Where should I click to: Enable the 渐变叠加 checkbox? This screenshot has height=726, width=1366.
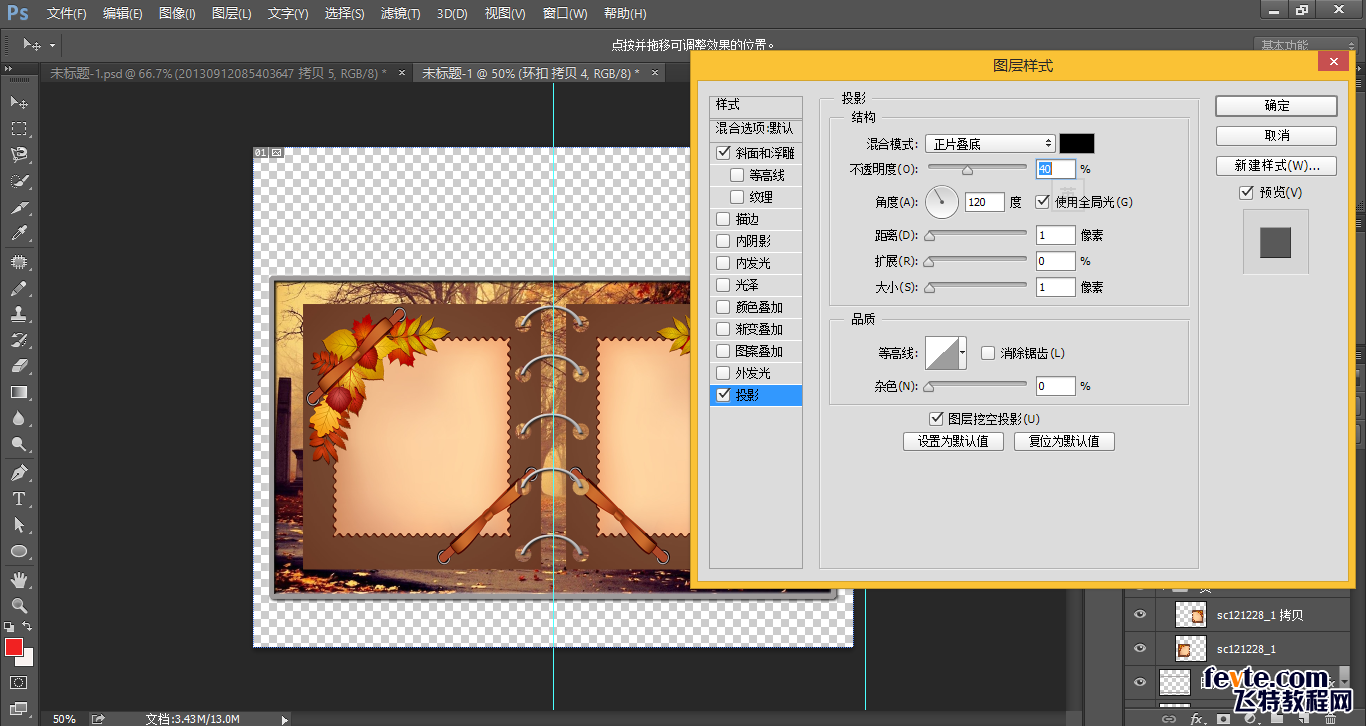pyautogui.click(x=723, y=329)
